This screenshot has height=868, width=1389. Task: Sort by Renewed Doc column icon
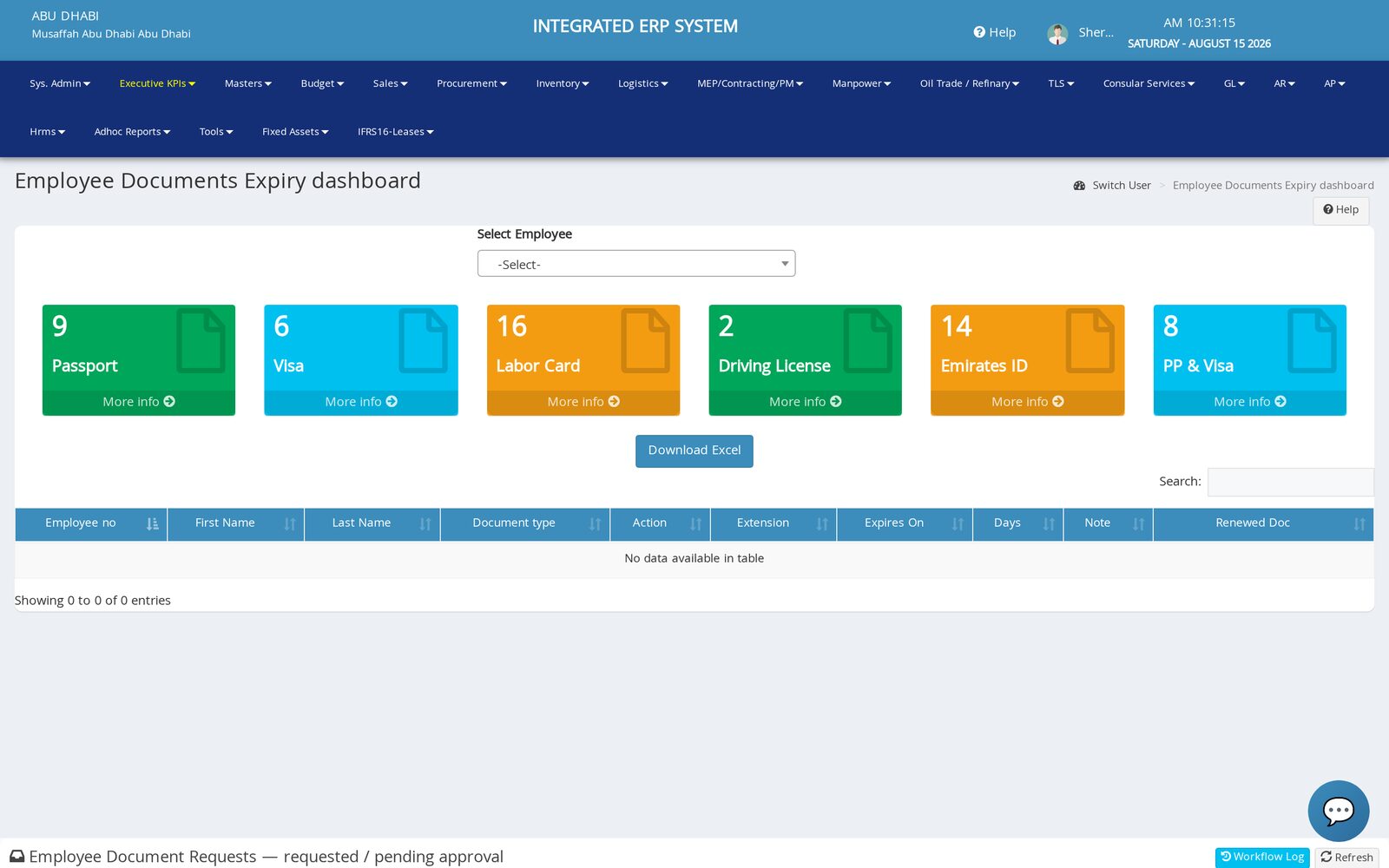click(x=1359, y=523)
